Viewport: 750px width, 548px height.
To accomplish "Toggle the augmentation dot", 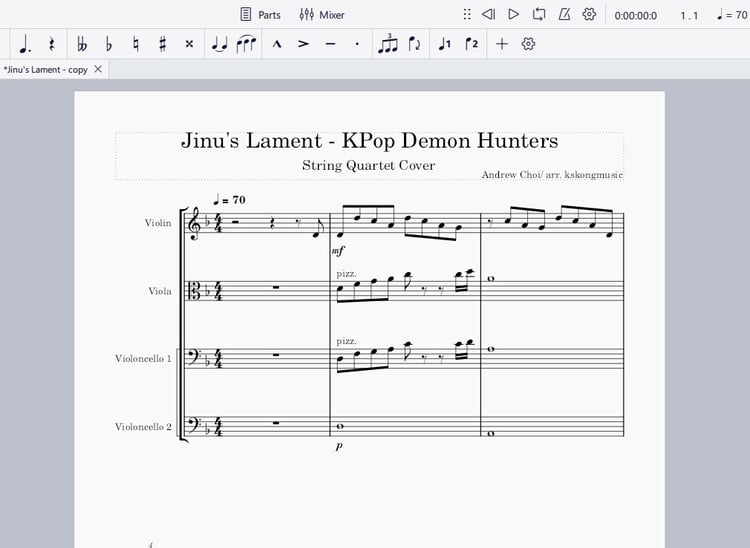I will pyautogui.click(x=24, y=44).
